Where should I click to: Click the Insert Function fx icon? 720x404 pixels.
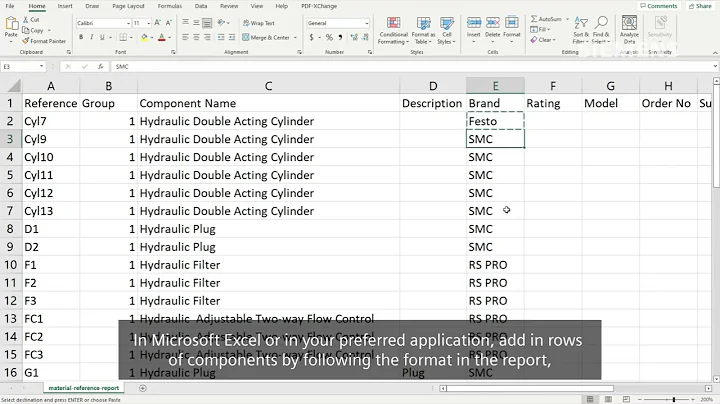pos(100,67)
